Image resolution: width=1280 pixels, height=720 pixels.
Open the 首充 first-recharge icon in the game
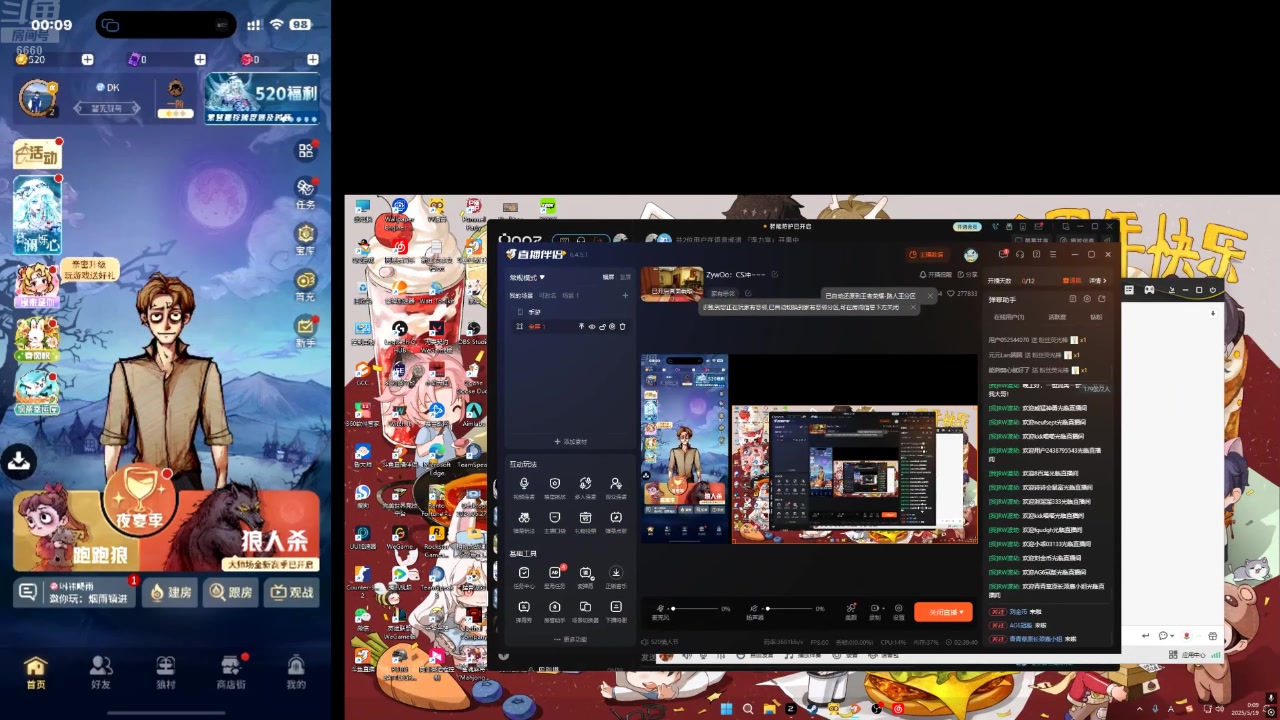(305, 285)
